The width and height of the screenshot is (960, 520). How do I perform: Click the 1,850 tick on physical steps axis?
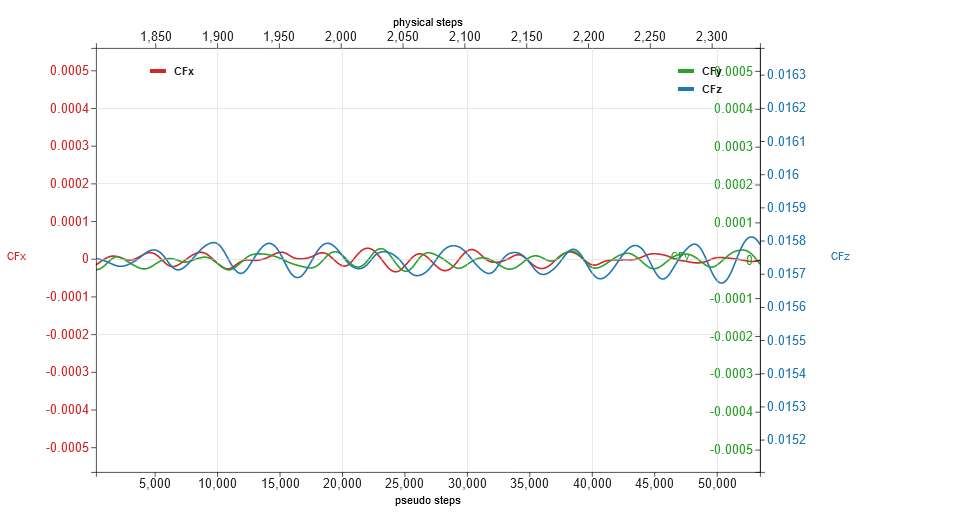pos(156,37)
